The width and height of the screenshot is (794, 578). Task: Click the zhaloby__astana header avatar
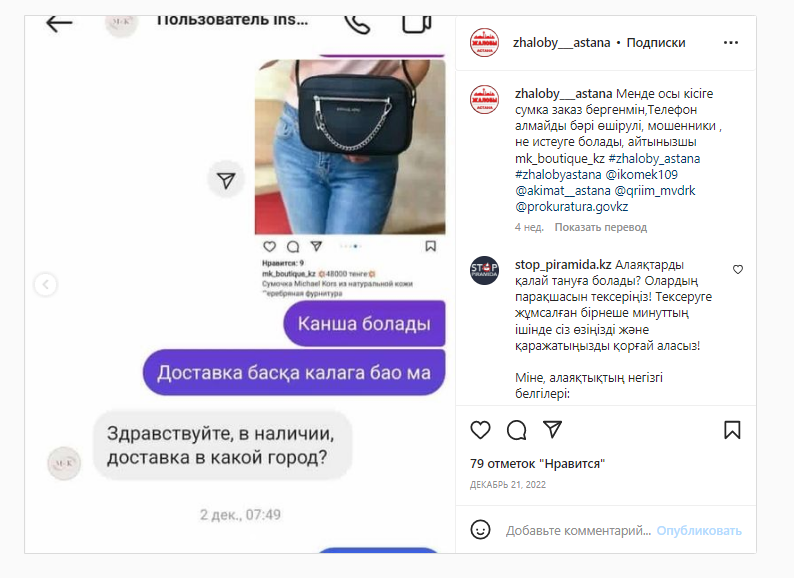(484, 43)
